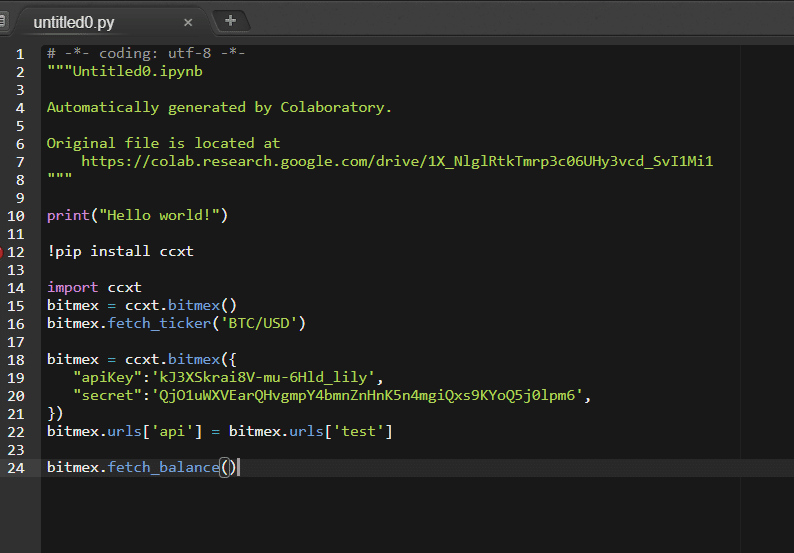This screenshot has height=553, width=794.
Task: Click the '!pip install ccxt' line
Action: [x=120, y=251]
